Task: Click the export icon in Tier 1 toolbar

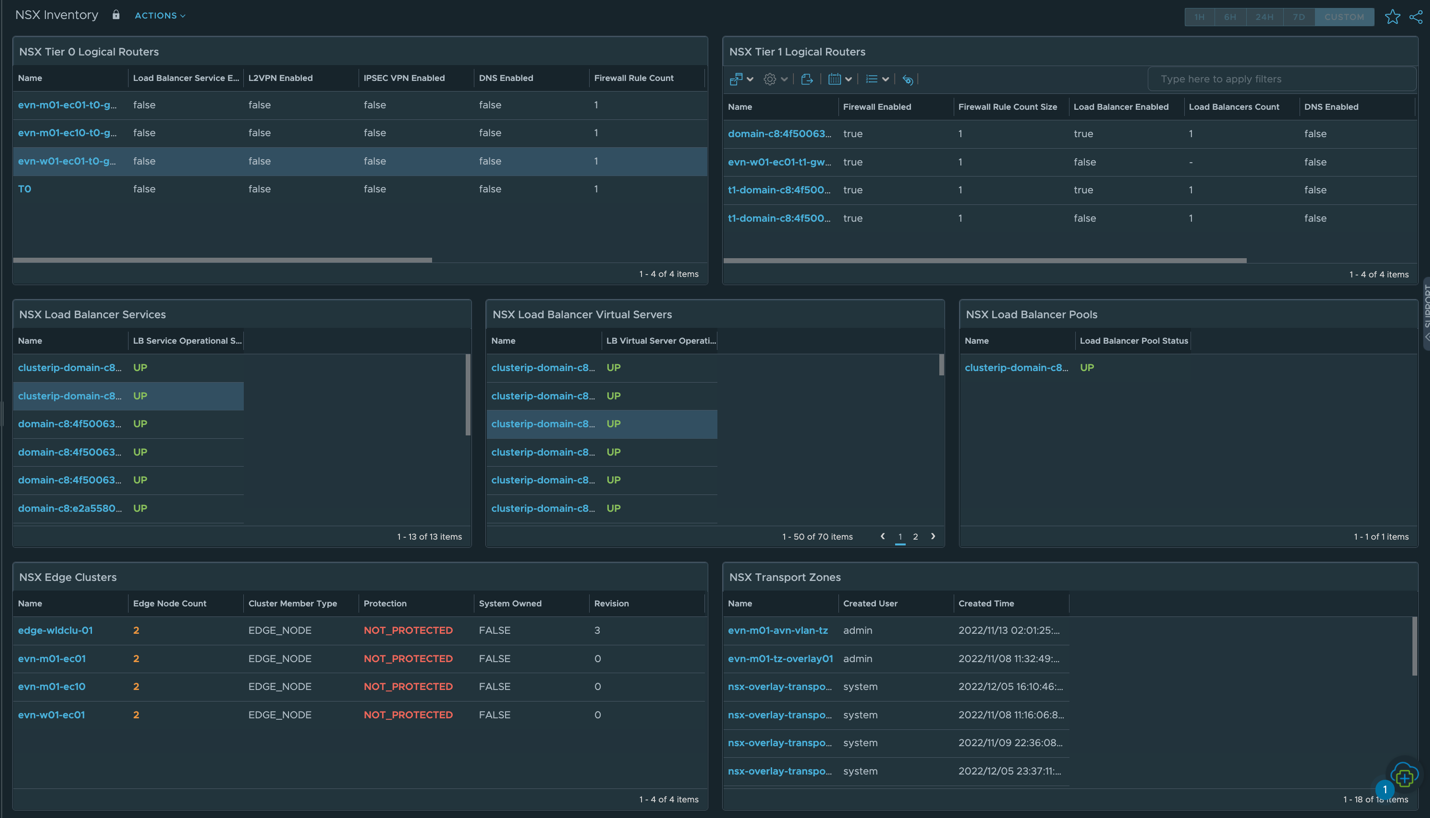Action: coord(807,79)
